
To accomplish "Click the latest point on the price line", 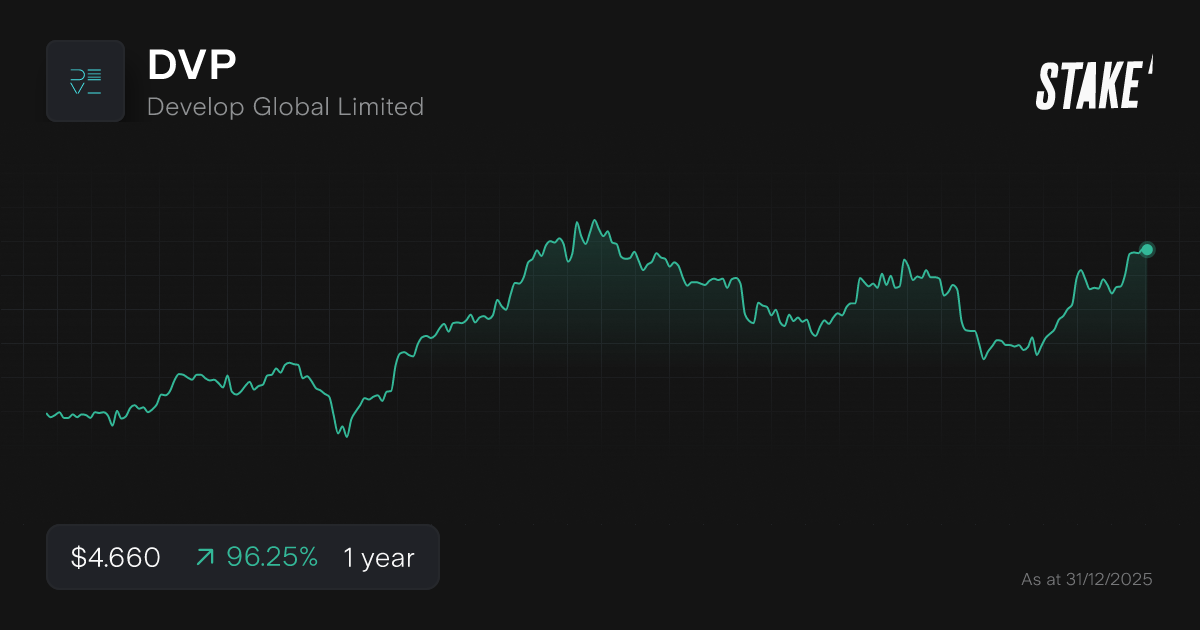I will (x=1146, y=248).
